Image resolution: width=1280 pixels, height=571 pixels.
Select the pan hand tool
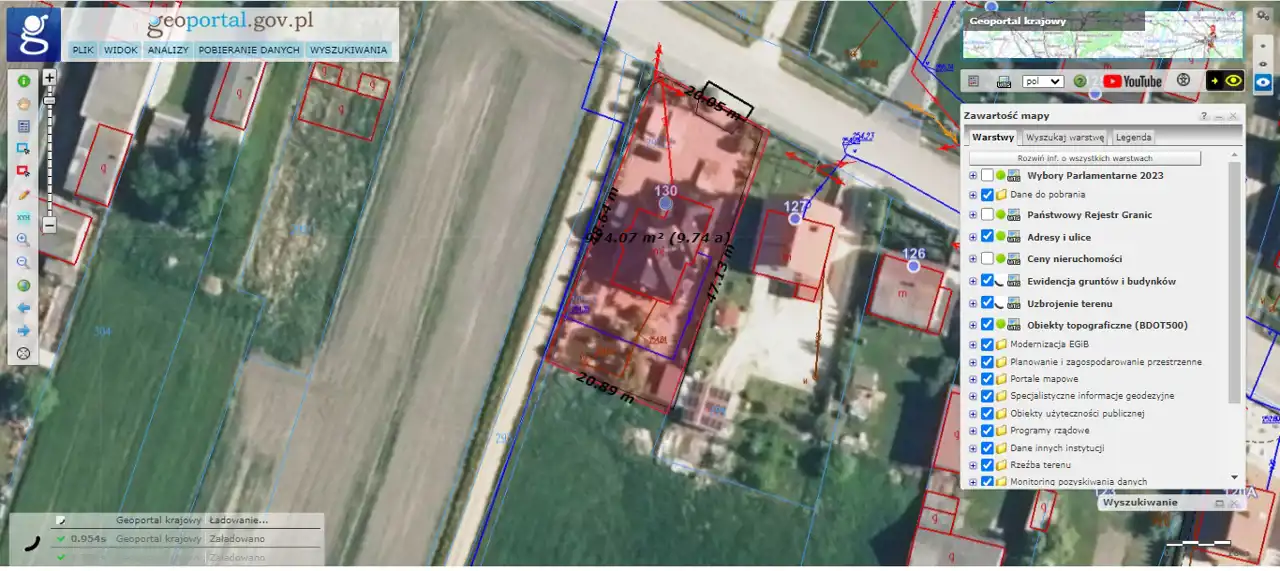[x=23, y=103]
